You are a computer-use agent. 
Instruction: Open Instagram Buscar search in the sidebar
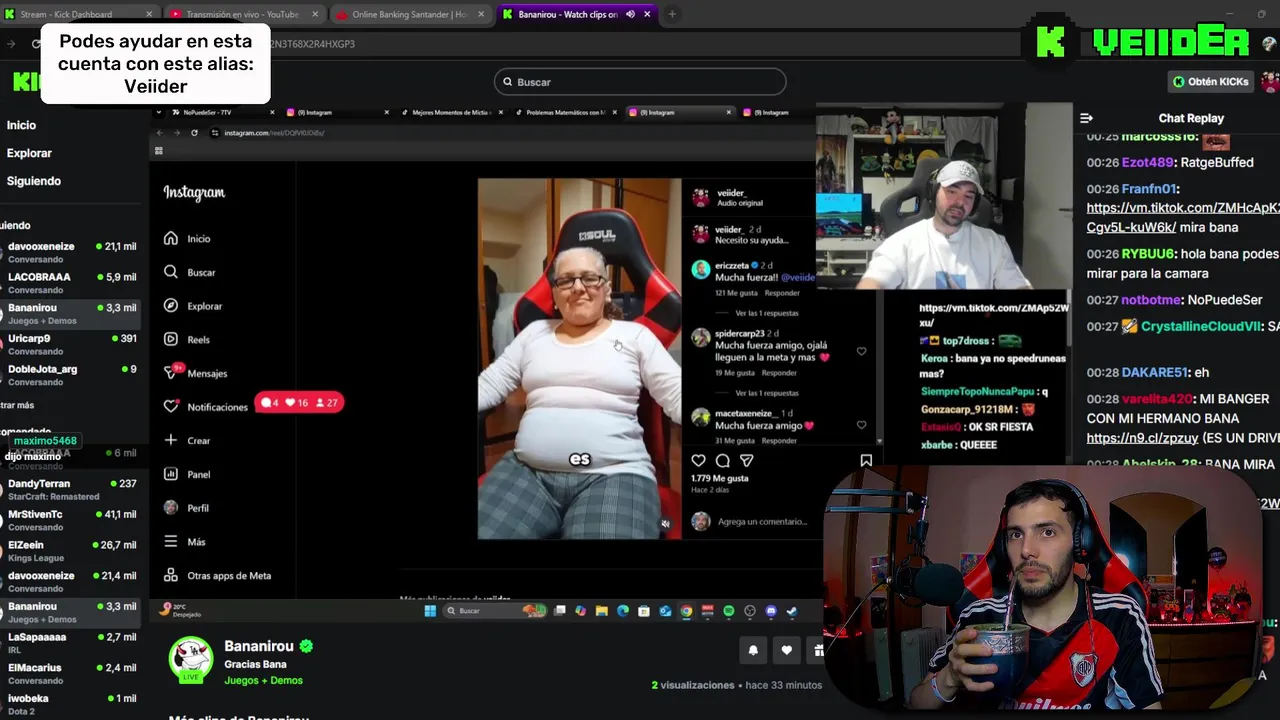coord(189,272)
